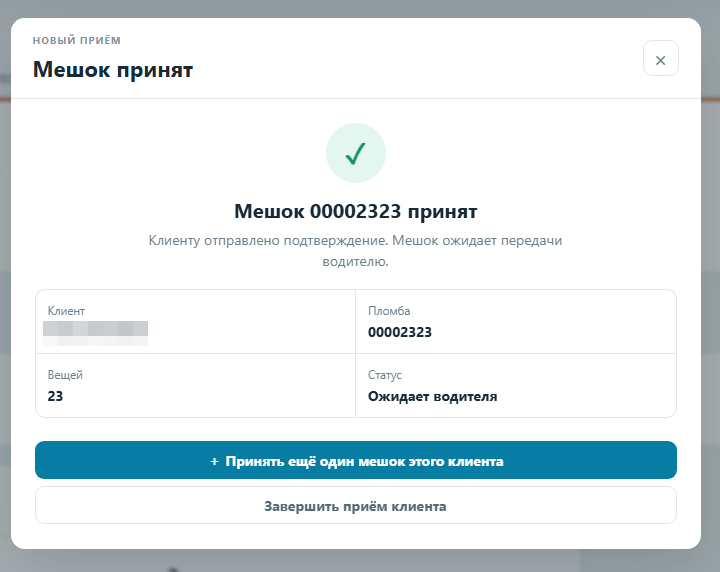Click the 'Статус' field label

click(x=385, y=375)
